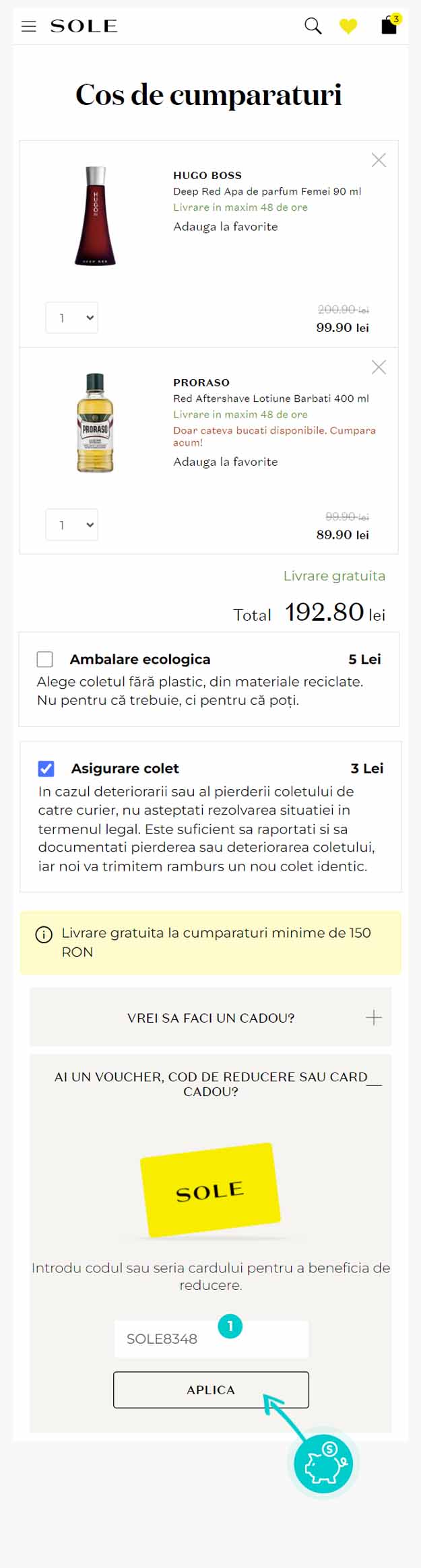Click the search magnifier icon
Image resolution: width=421 pixels, height=1568 pixels.
pos(313,26)
